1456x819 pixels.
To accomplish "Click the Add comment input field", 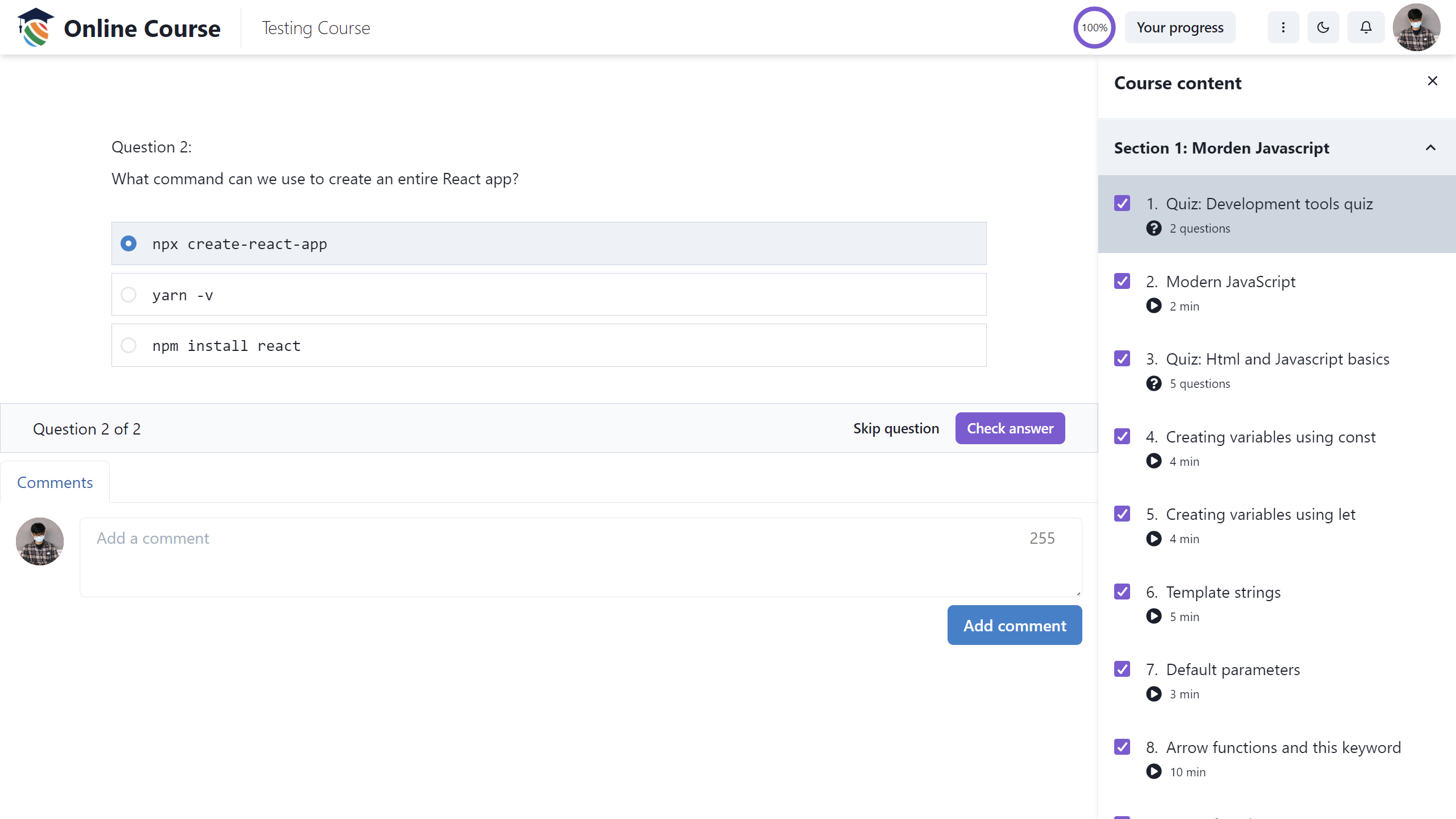I will click(581, 556).
